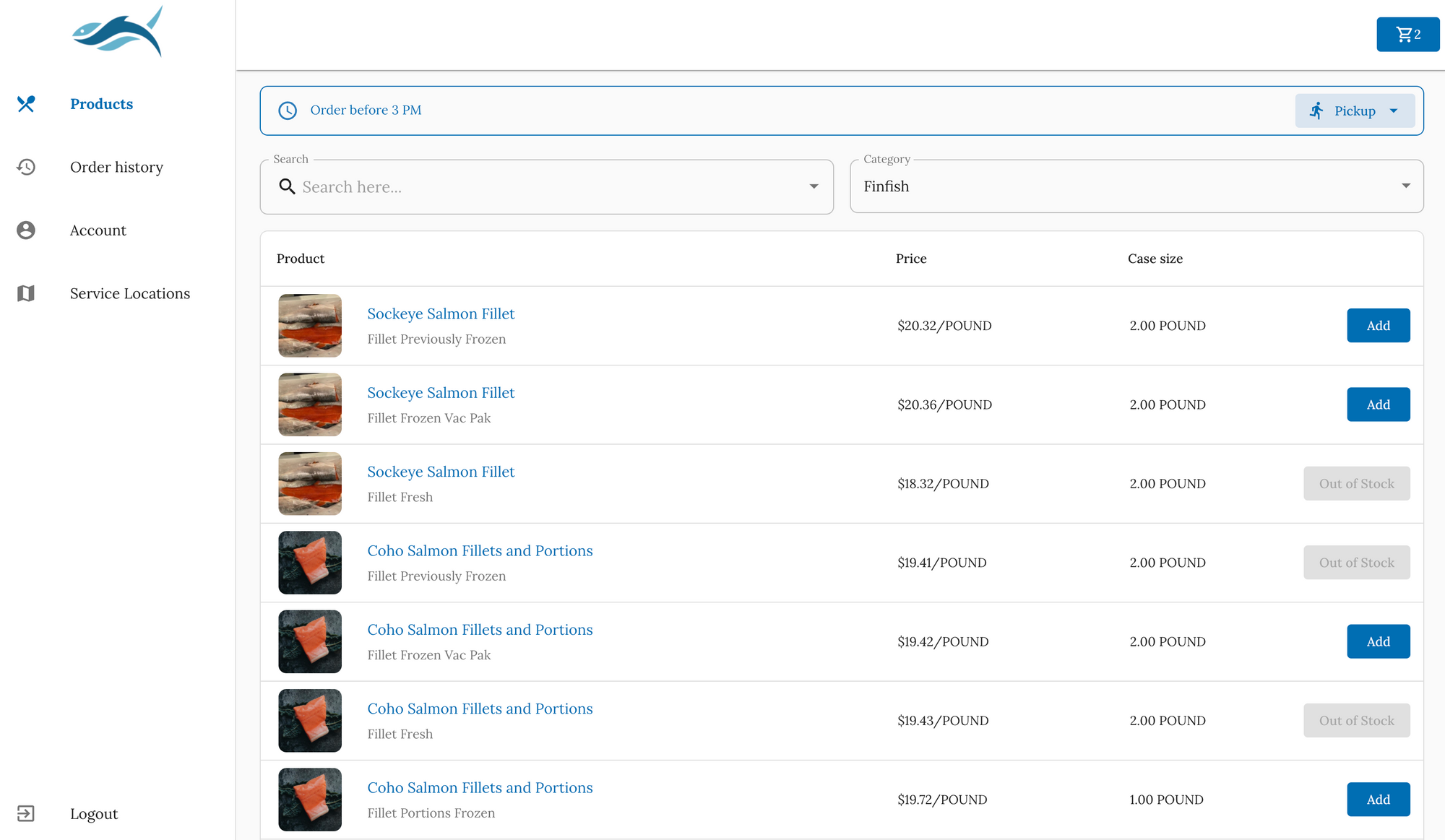
Task: Add Coho Salmon Fillets Frozen Vac Pak
Action: (1378, 641)
